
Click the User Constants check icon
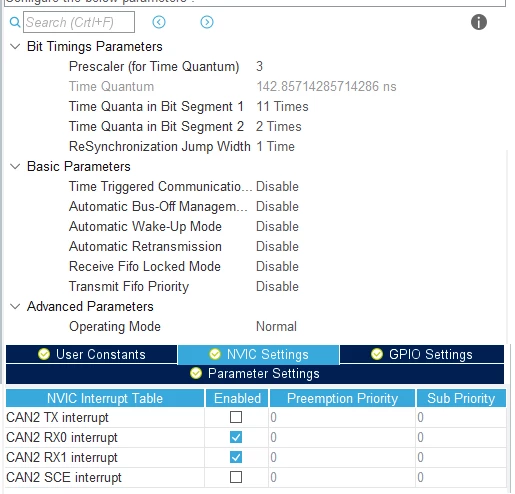tap(44, 354)
